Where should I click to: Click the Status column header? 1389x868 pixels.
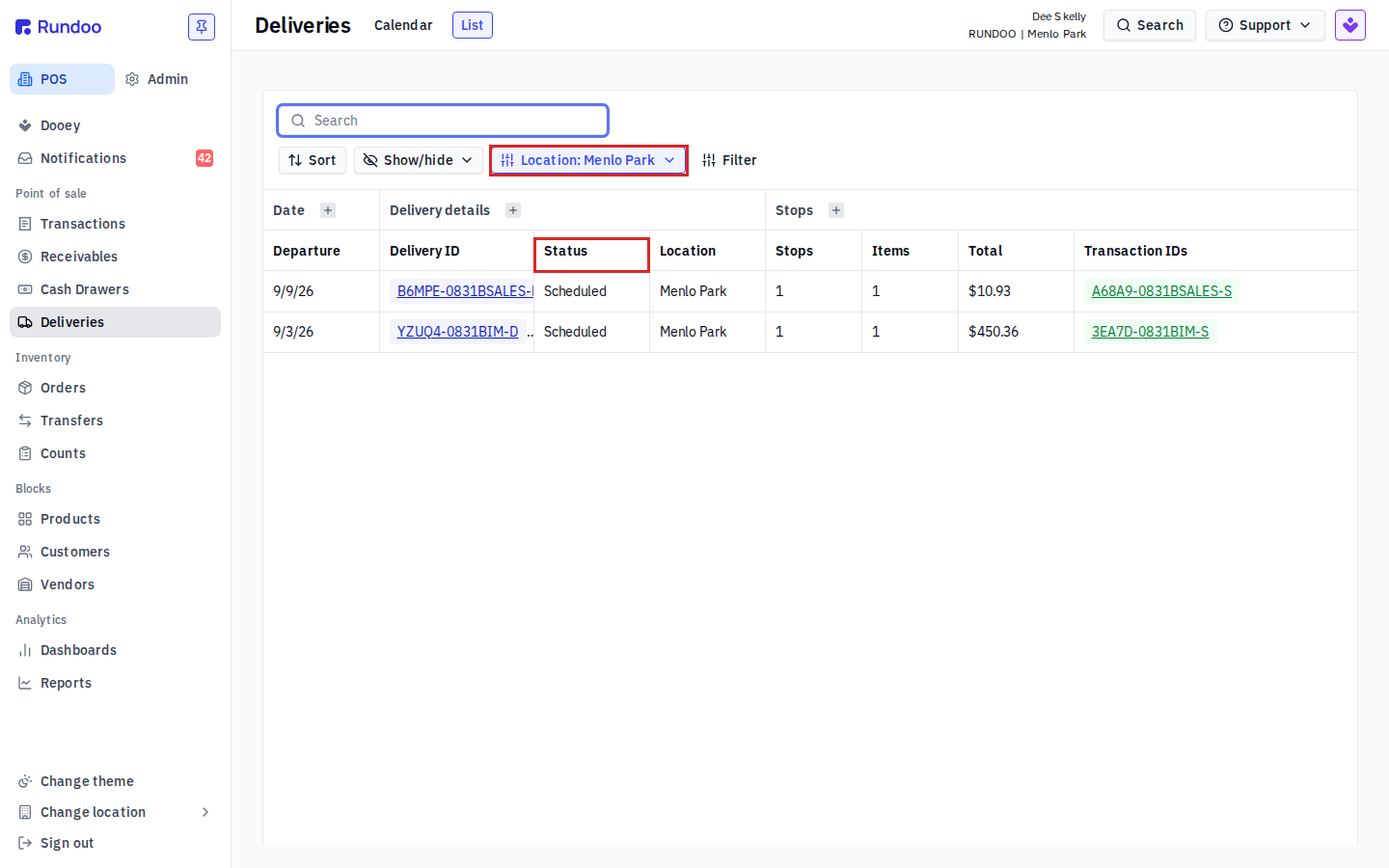click(592, 251)
